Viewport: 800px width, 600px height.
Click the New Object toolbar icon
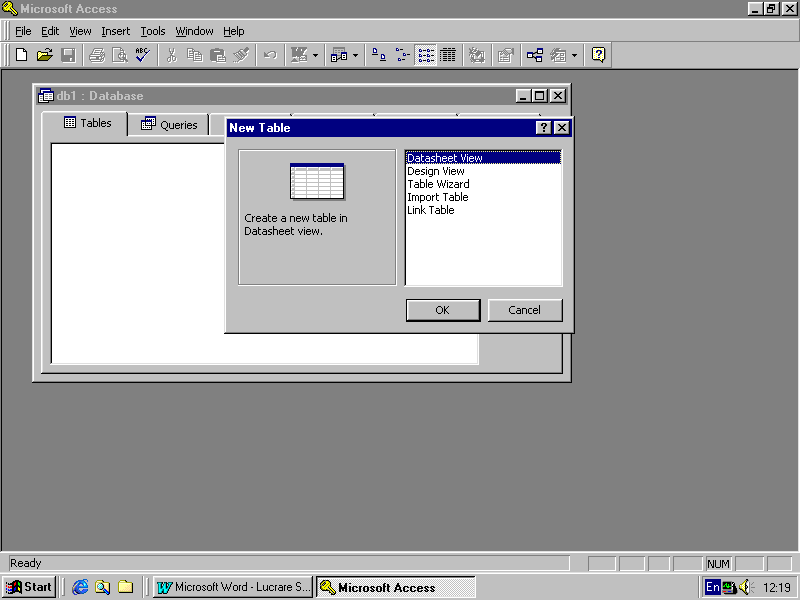tap(558, 55)
